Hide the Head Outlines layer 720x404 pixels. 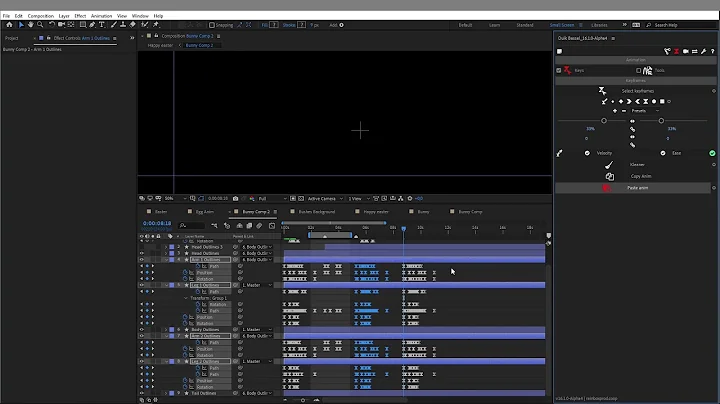141,253
